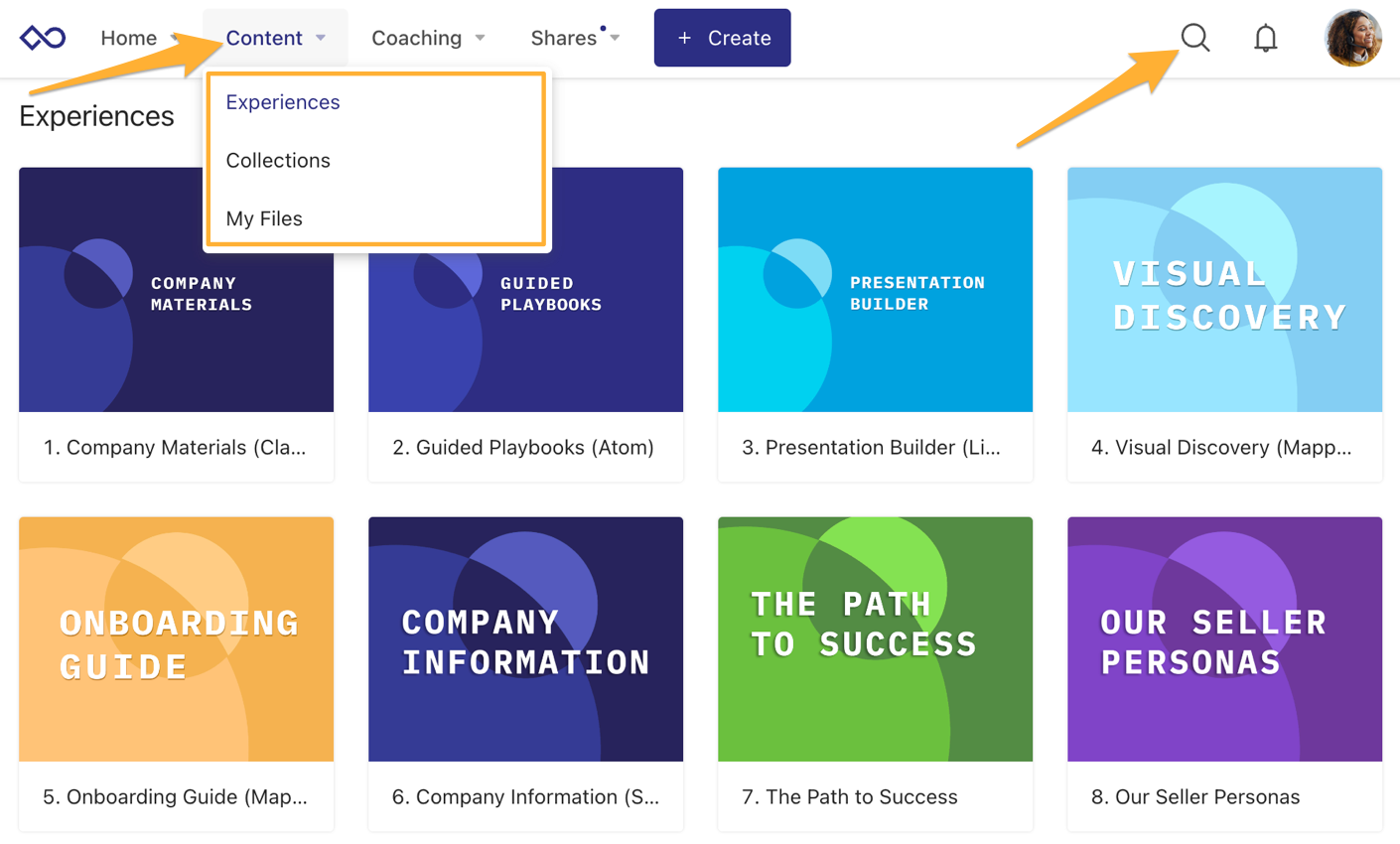Open the Our Seller Personas thumbnail
This screenshot has height=844, width=1400.
(1224, 639)
